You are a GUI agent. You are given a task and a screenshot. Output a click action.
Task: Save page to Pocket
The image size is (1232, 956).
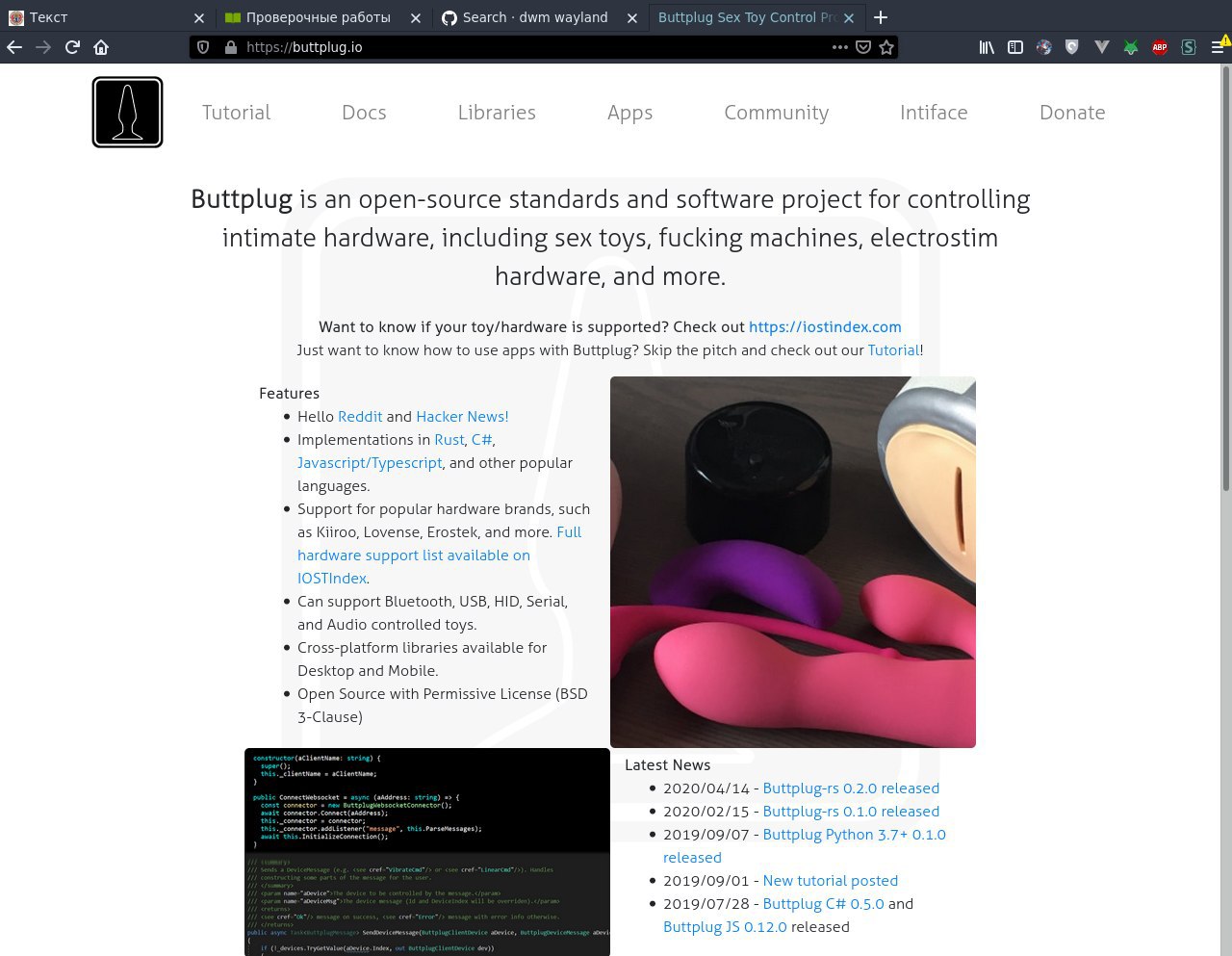[863, 47]
